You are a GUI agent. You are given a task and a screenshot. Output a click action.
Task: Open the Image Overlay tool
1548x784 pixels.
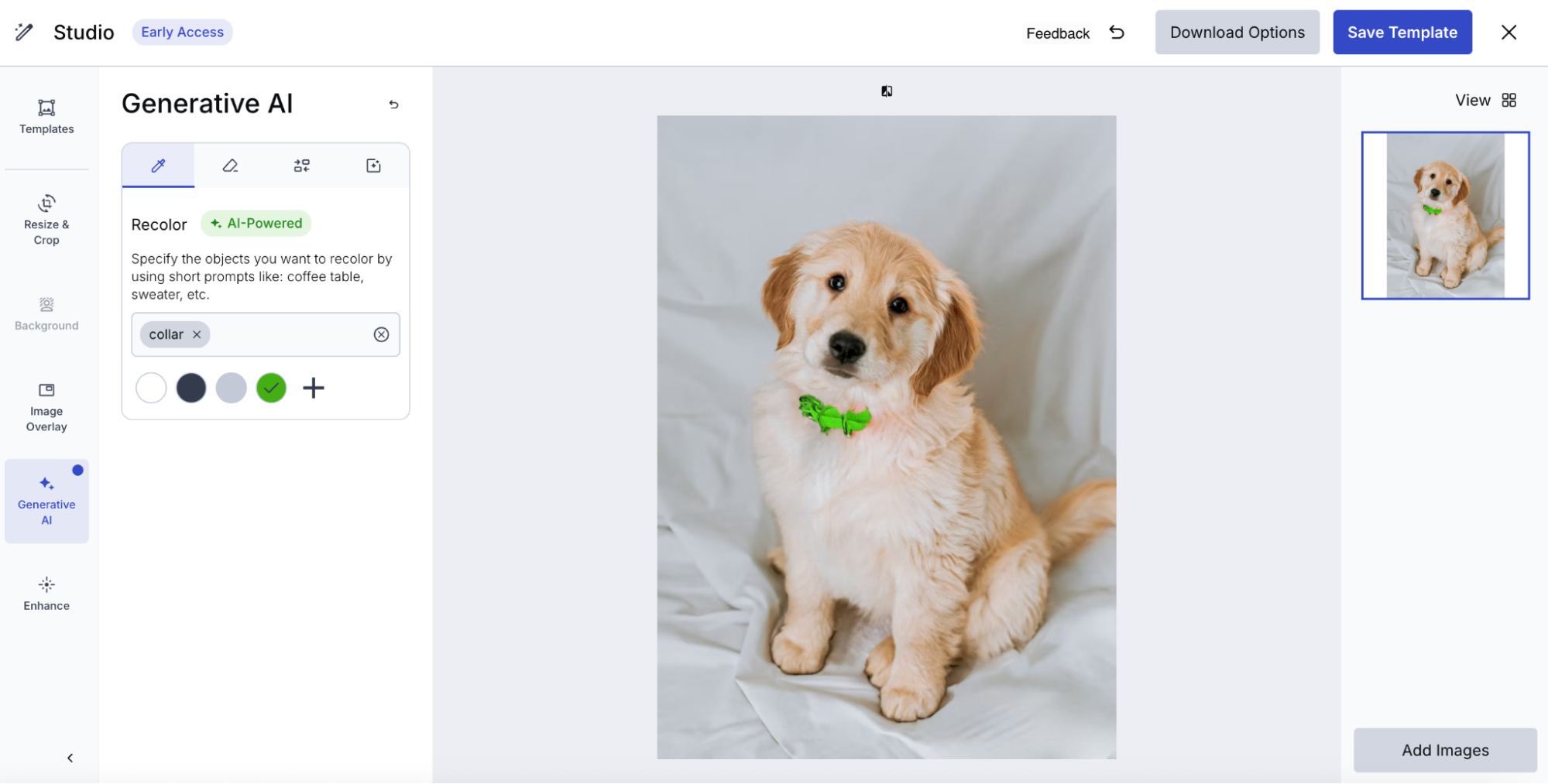[x=46, y=406]
